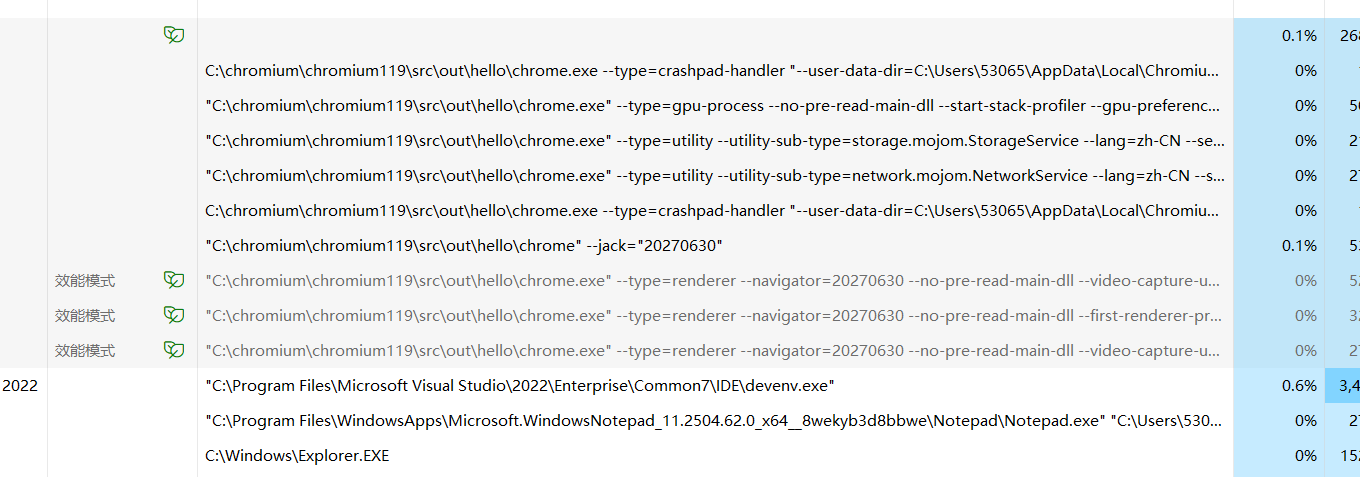This screenshot has width=1360, height=477.
Task: Click the 2022 text beside the devenv row
Action: point(20,385)
